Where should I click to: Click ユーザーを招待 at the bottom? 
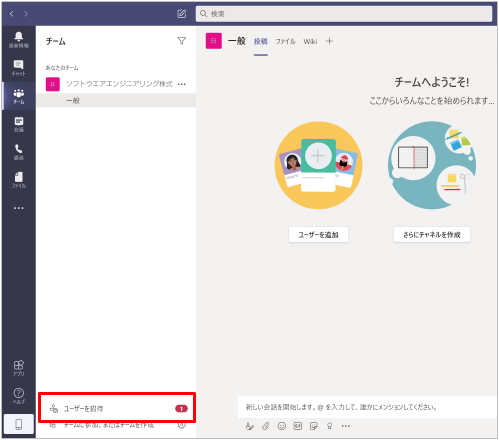click(117, 409)
